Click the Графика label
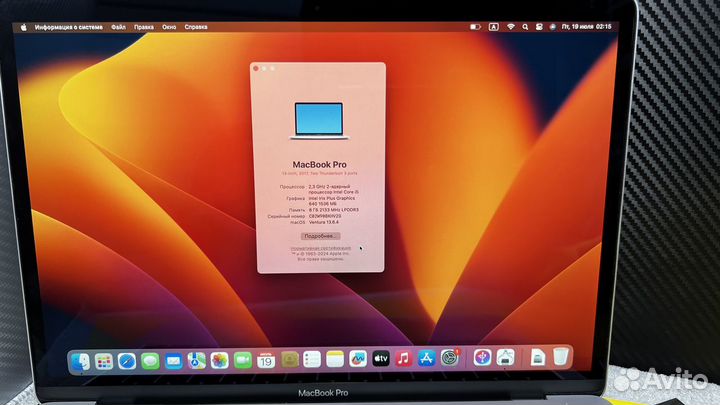 click(x=296, y=198)
